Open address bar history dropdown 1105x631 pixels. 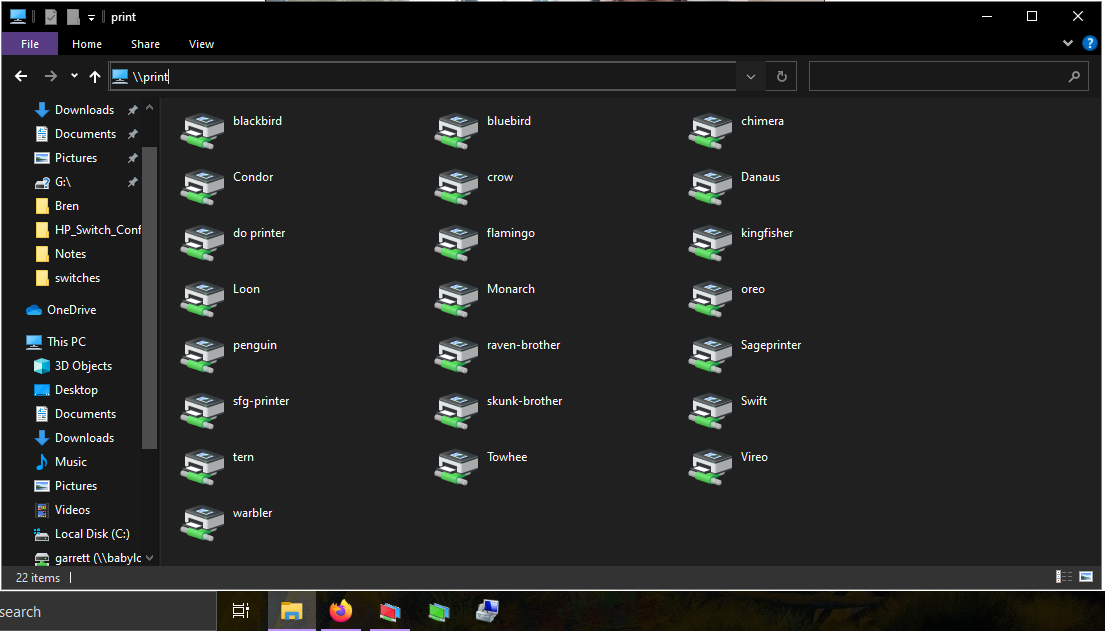751,76
